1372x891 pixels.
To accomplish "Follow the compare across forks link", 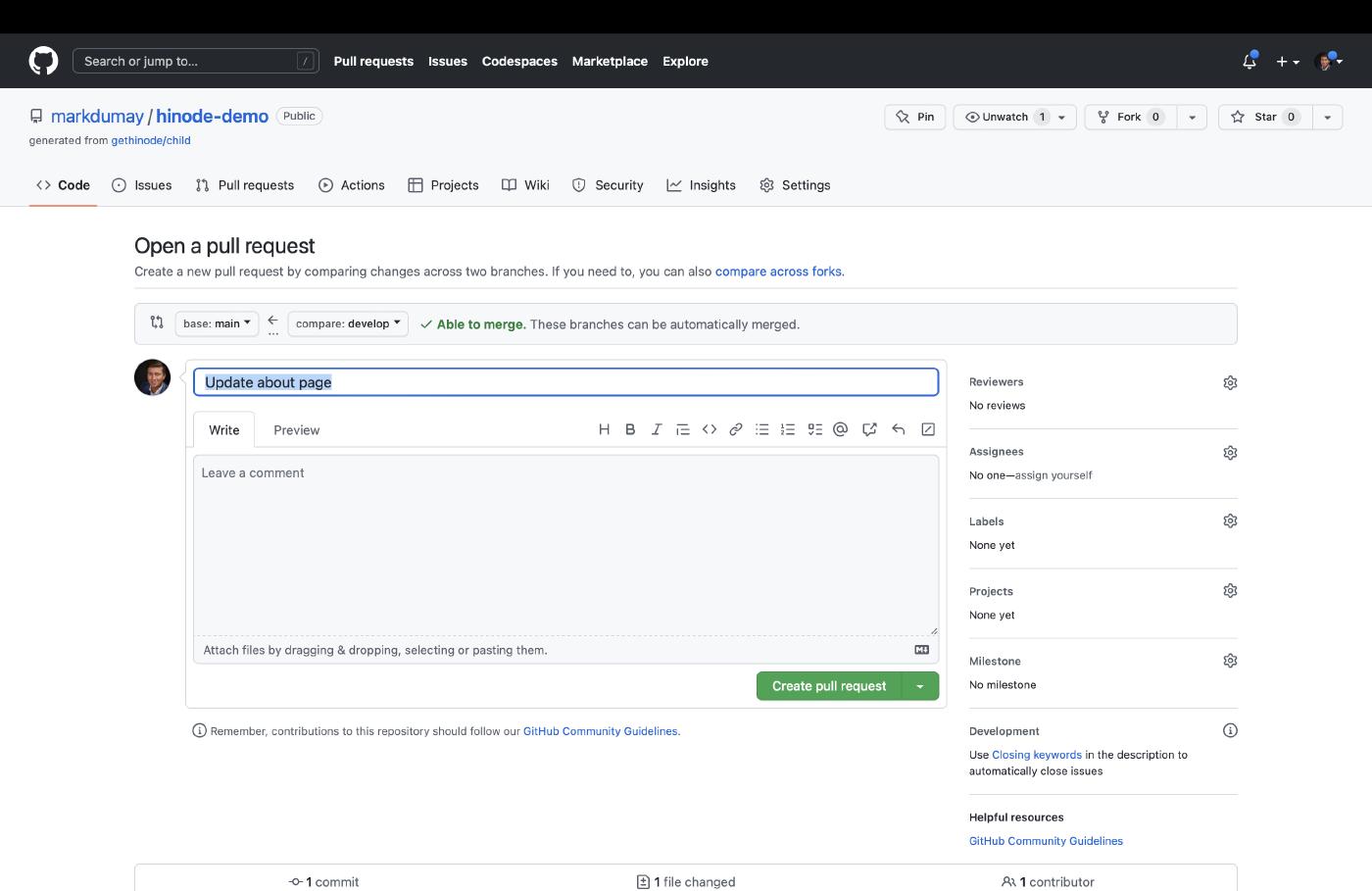I will pyautogui.click(x=778, y=272).
